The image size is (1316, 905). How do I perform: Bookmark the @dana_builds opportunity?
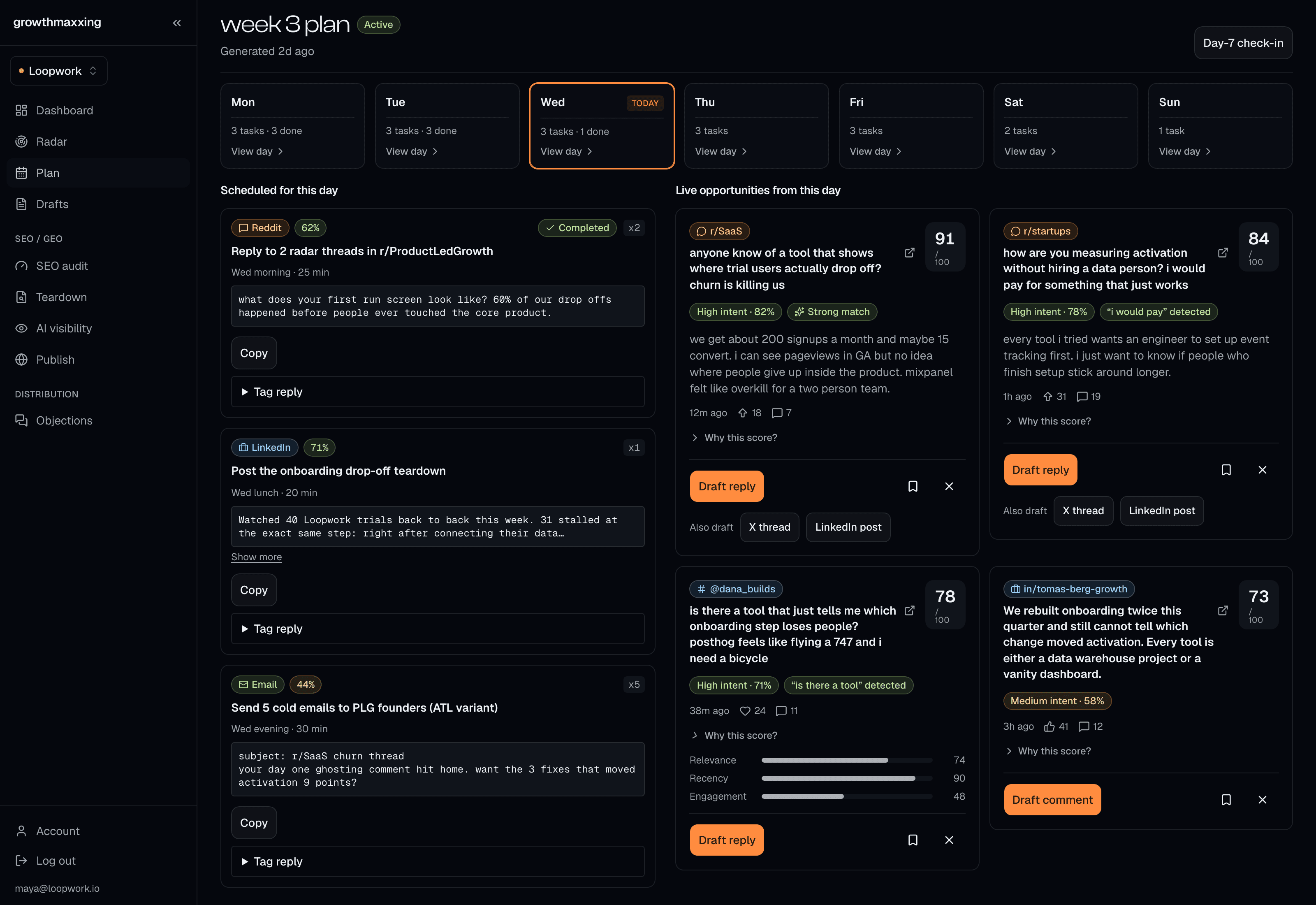[x=913, y=840]
